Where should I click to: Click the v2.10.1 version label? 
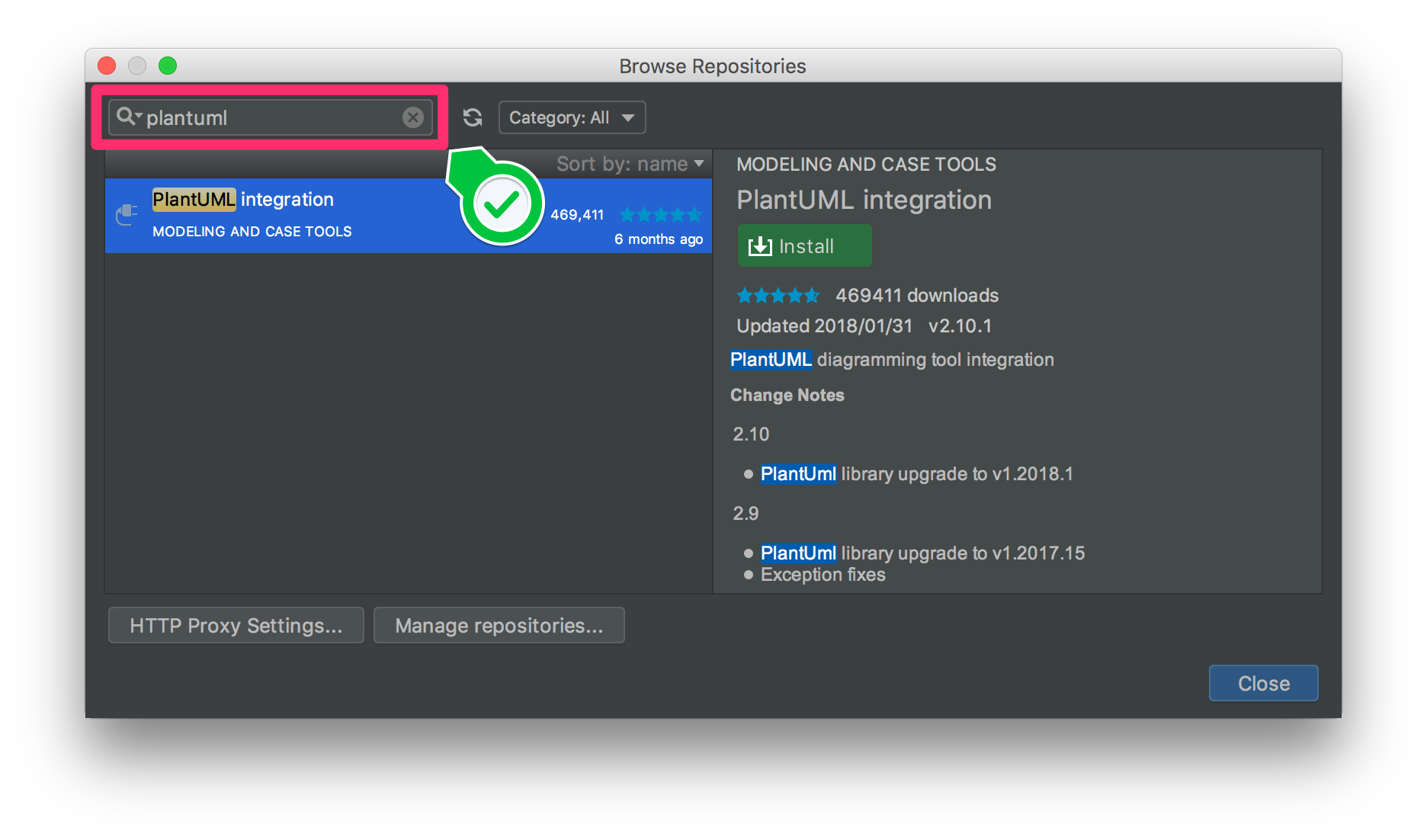pos(960,325)
